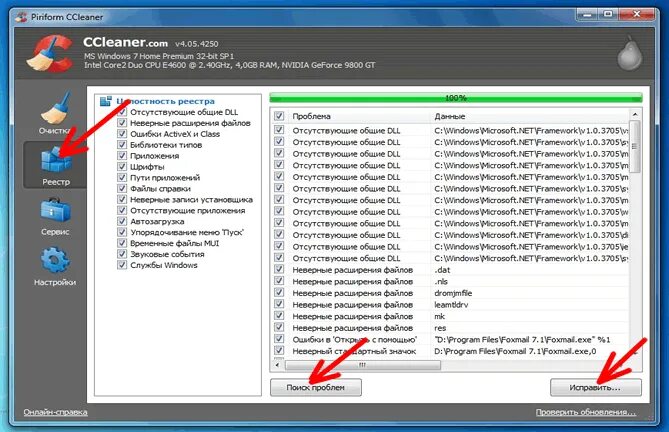The image size is (669, 432).
Task: Toggle 'Приложения' checkbox
Action: 122,156
